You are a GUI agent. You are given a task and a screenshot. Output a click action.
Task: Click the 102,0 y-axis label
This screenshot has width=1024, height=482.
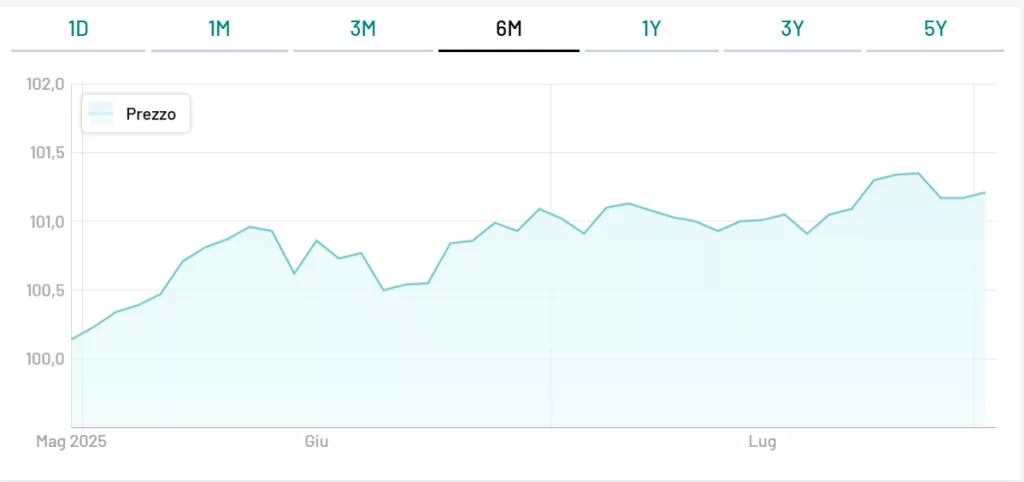[45, 85]
